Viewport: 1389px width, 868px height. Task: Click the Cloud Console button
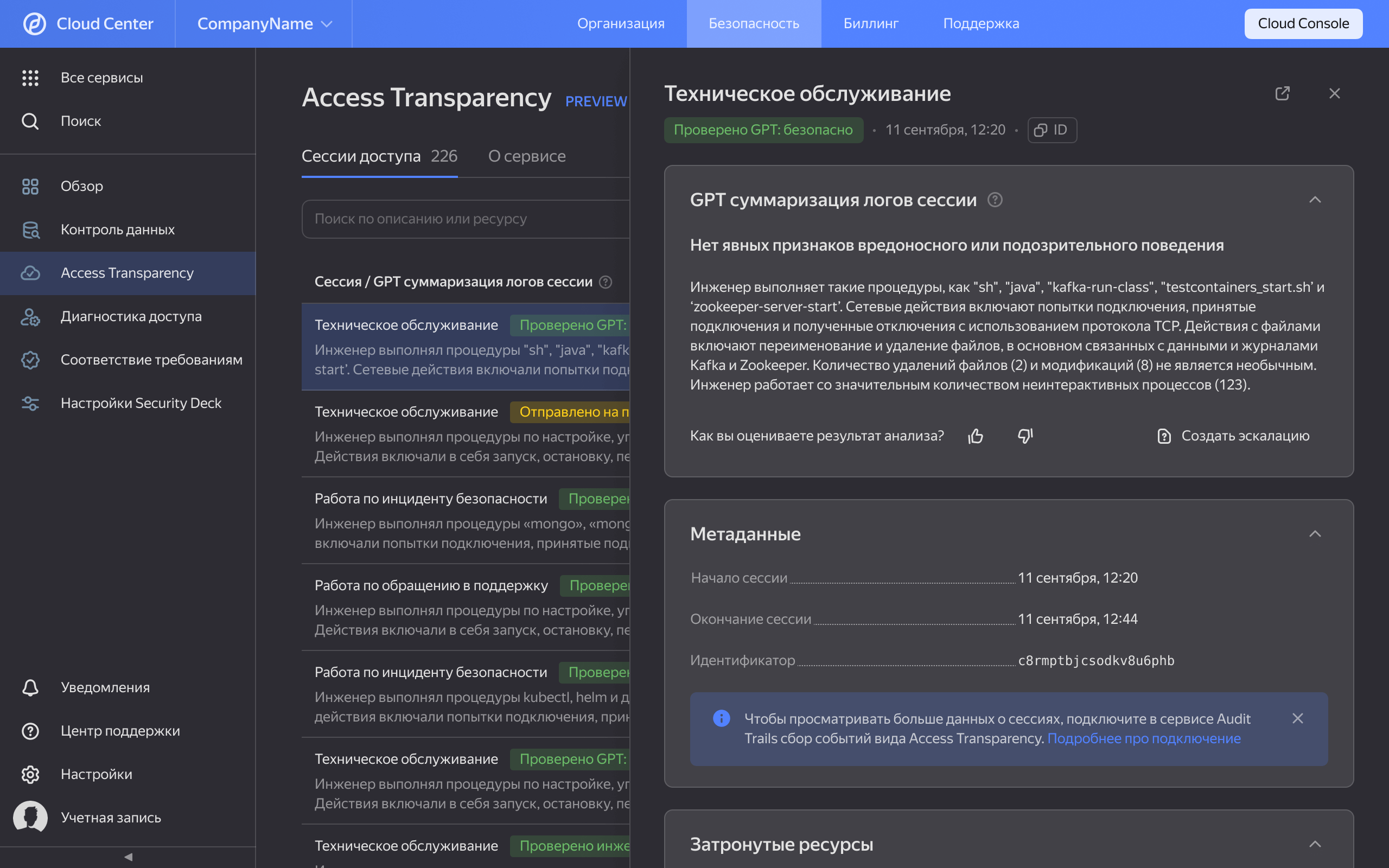click(x=1303, y=23)
